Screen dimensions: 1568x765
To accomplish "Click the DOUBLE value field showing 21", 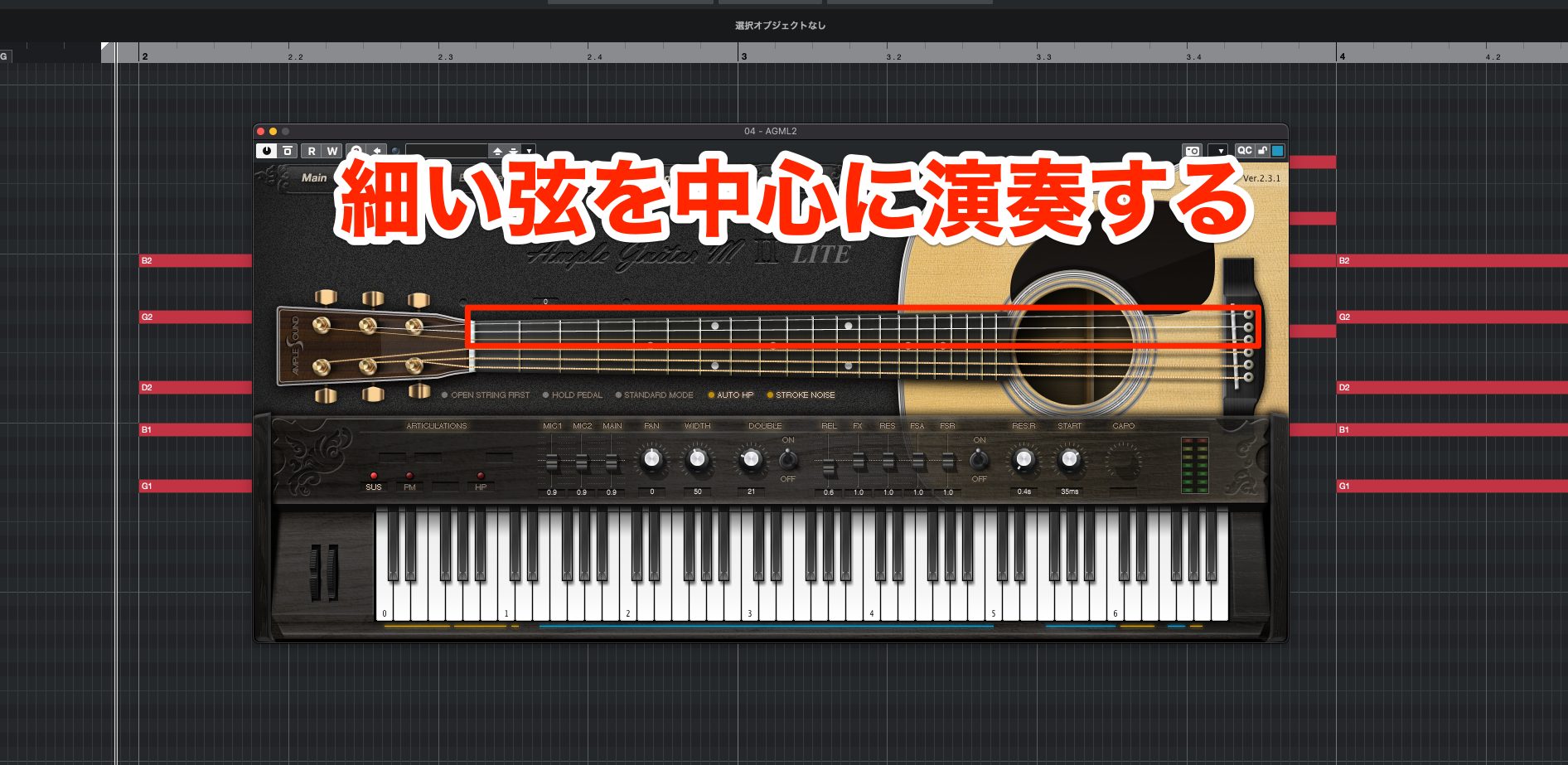I will tap(752, 491).
